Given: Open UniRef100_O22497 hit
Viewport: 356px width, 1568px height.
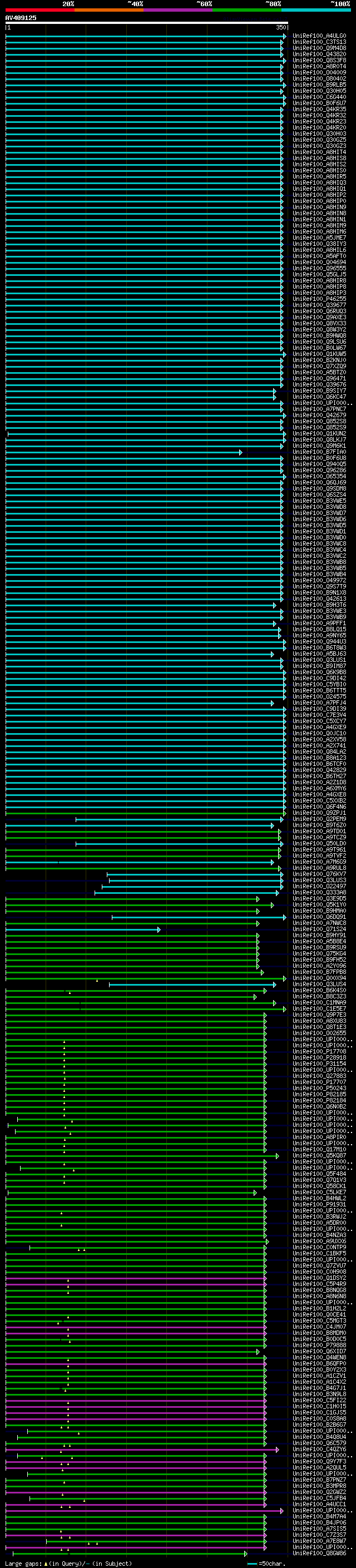Looking at the screenshot, I should pos(319,886).
